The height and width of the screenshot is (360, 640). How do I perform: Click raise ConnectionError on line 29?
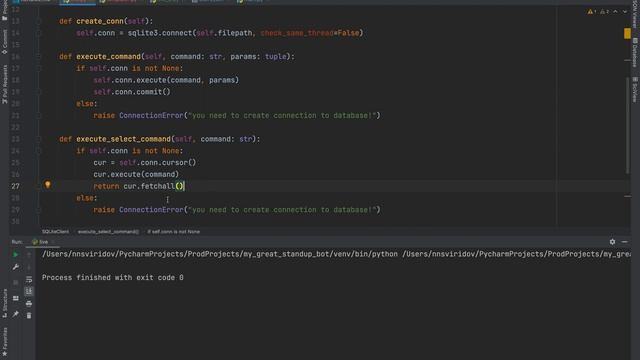[237, 210]
